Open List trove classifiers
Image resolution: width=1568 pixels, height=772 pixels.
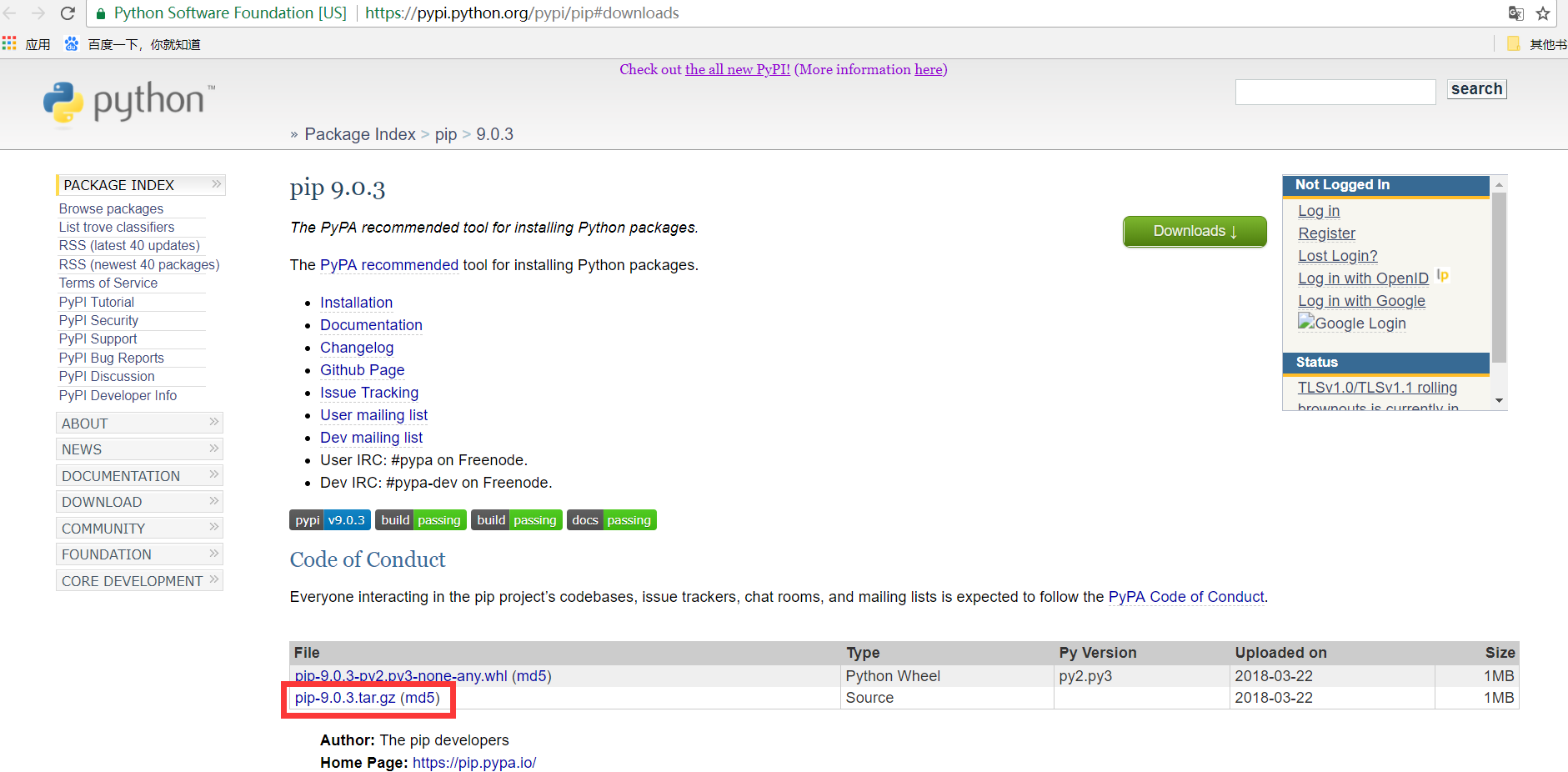tap(117, 227)
